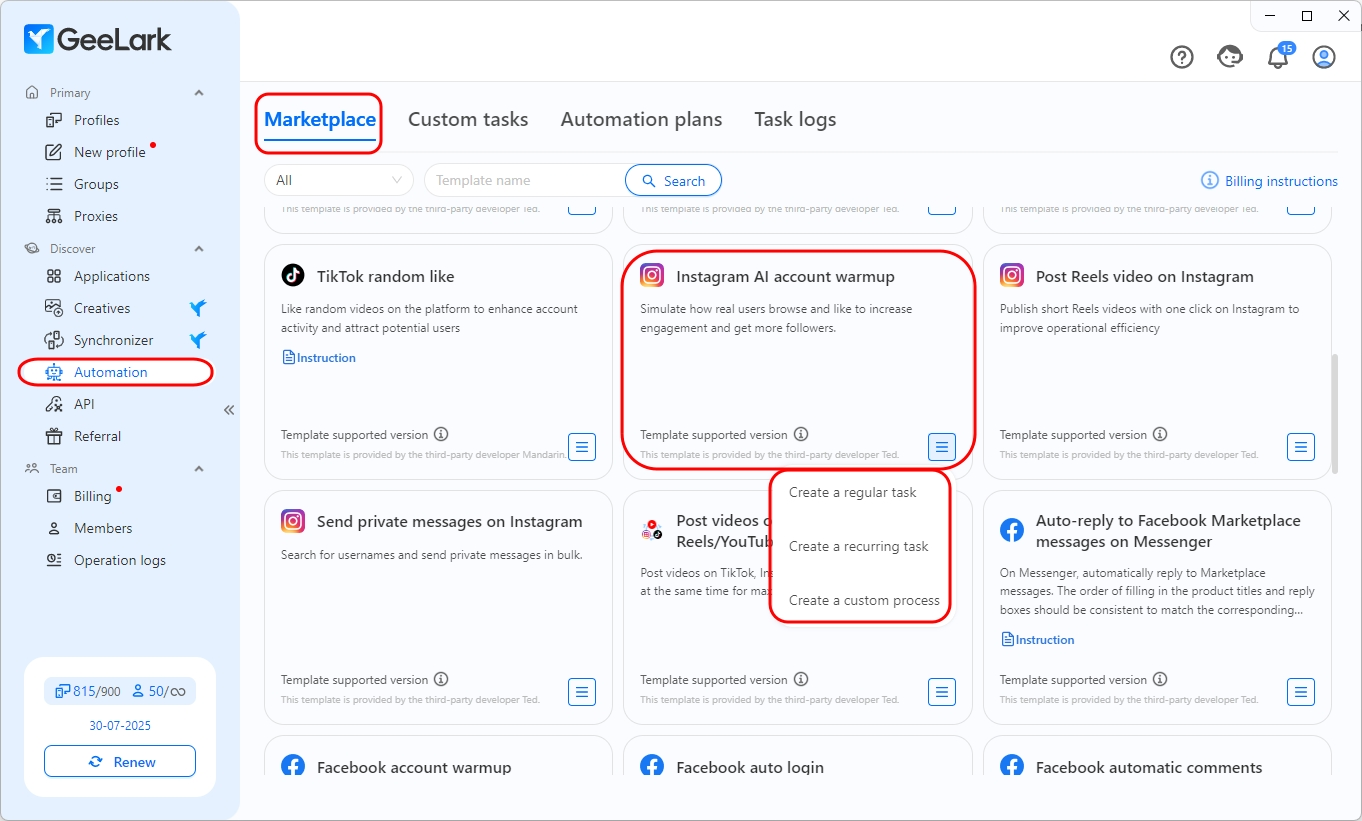This screenshot has height=821, width=1362.
Task: Open the All category dropdown
Action: [339, 180]
